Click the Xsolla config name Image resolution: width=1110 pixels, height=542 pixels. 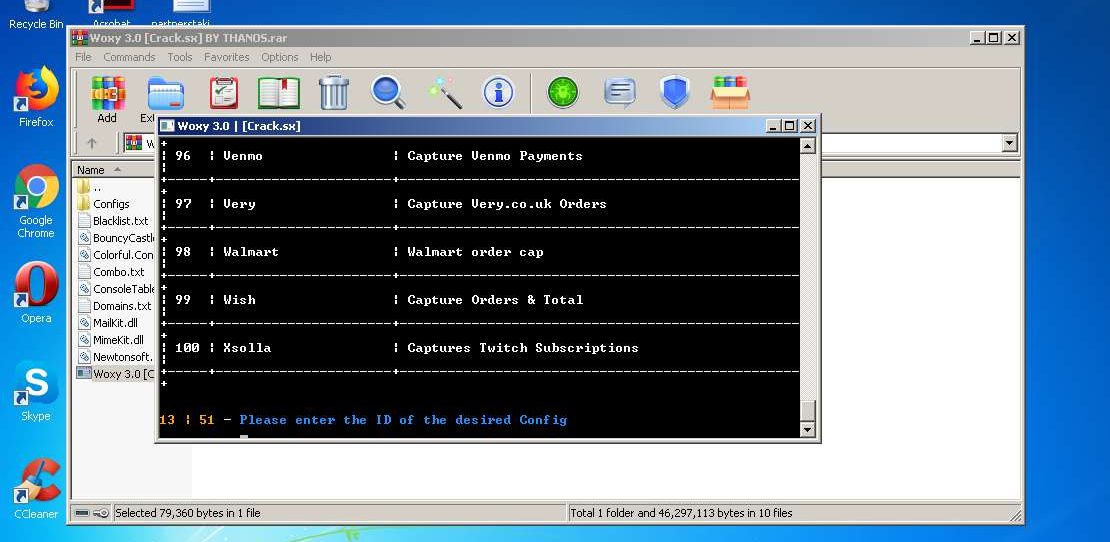click(247, 348)
